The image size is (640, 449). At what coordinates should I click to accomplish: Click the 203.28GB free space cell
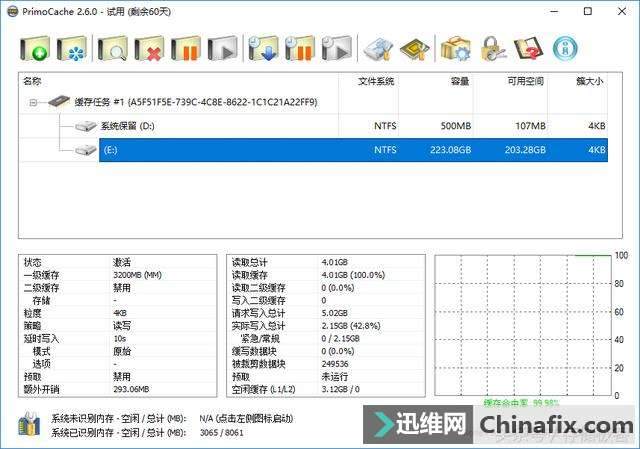(525, 150)
